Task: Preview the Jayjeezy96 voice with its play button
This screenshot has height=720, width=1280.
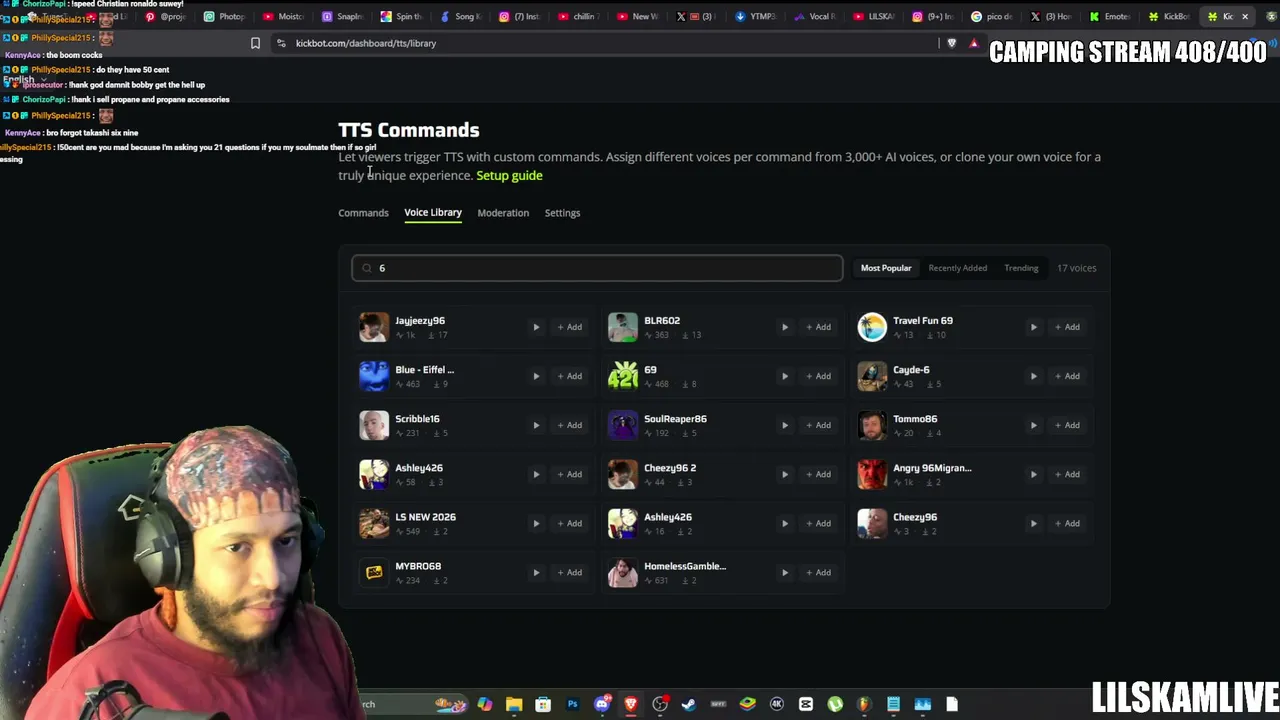Action: 536,327
